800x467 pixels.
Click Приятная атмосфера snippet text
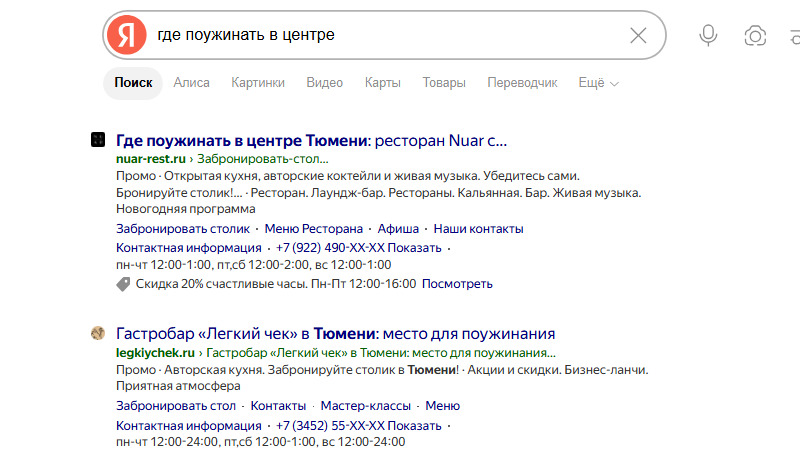point(178,386)
